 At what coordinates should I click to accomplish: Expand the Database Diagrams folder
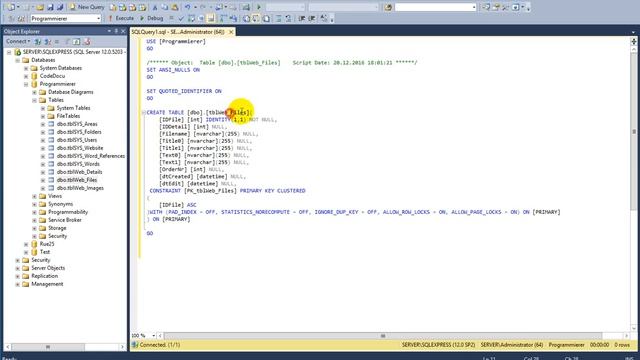coord(35,92)
